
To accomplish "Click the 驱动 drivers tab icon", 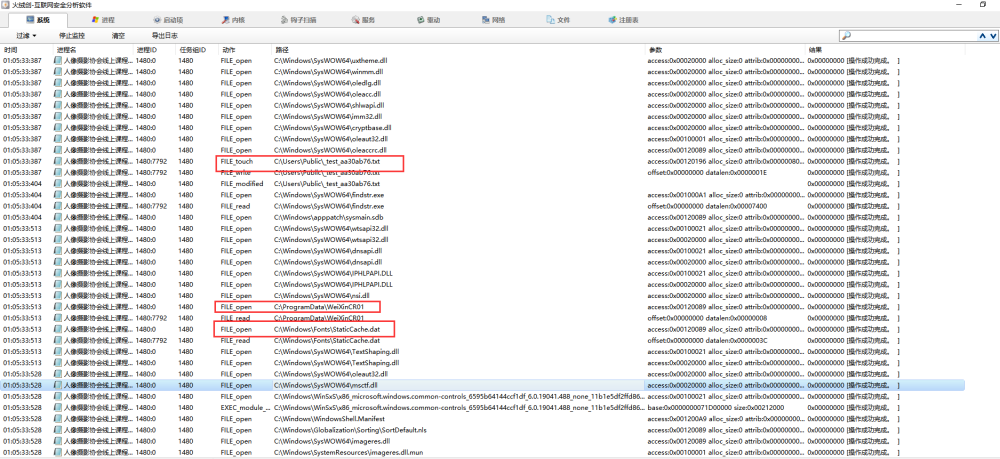I will tap(422, 20).
